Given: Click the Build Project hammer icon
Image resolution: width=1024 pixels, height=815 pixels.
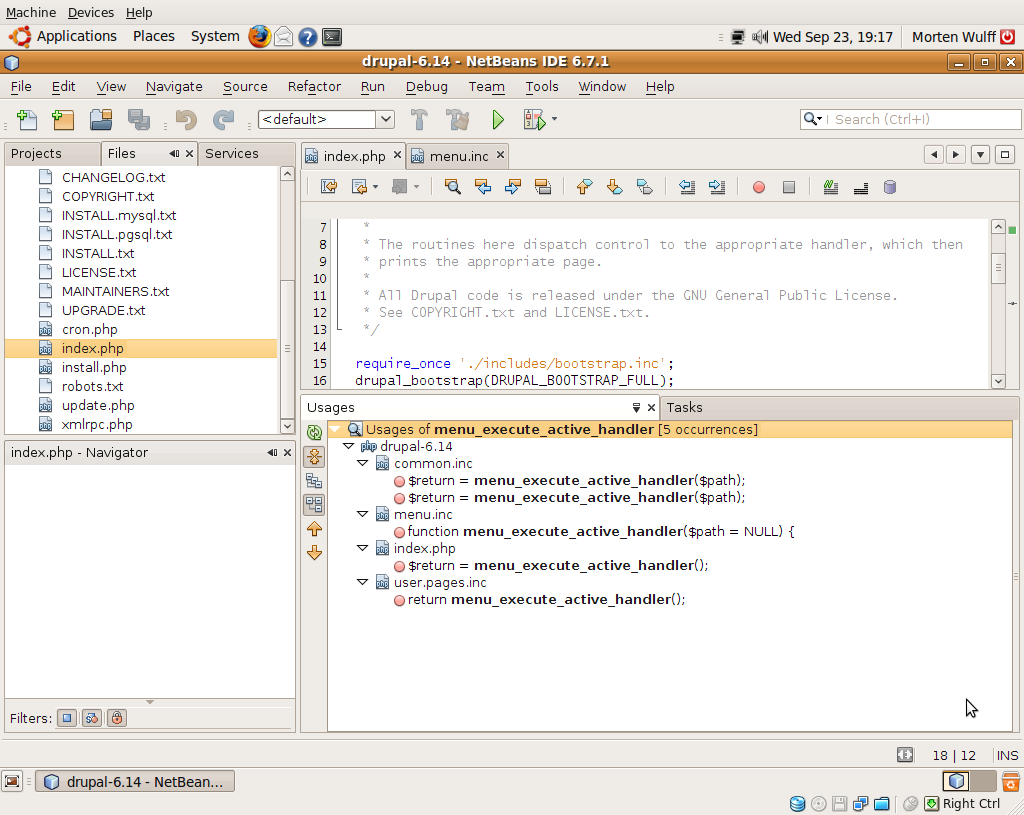Looking at the screenshot, I should 419,120.
